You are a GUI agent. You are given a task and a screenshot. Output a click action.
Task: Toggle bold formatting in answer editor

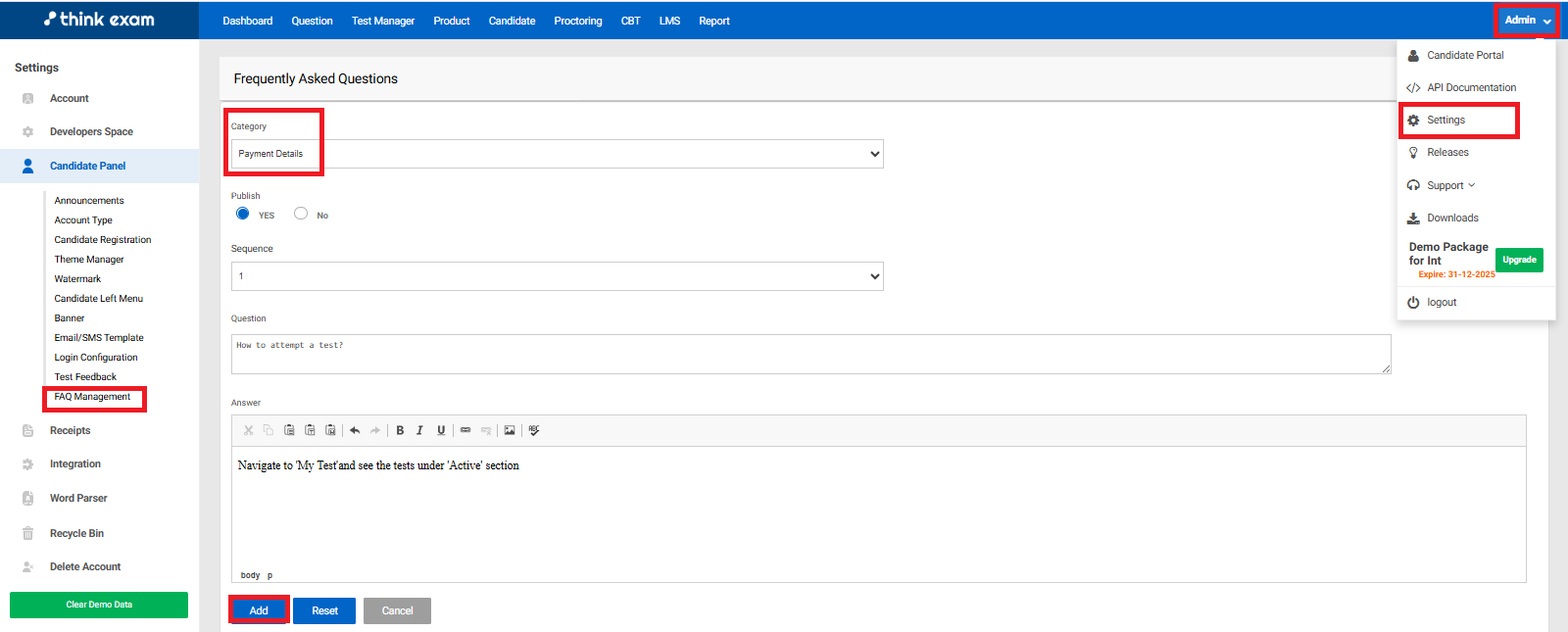pos(400,430)
